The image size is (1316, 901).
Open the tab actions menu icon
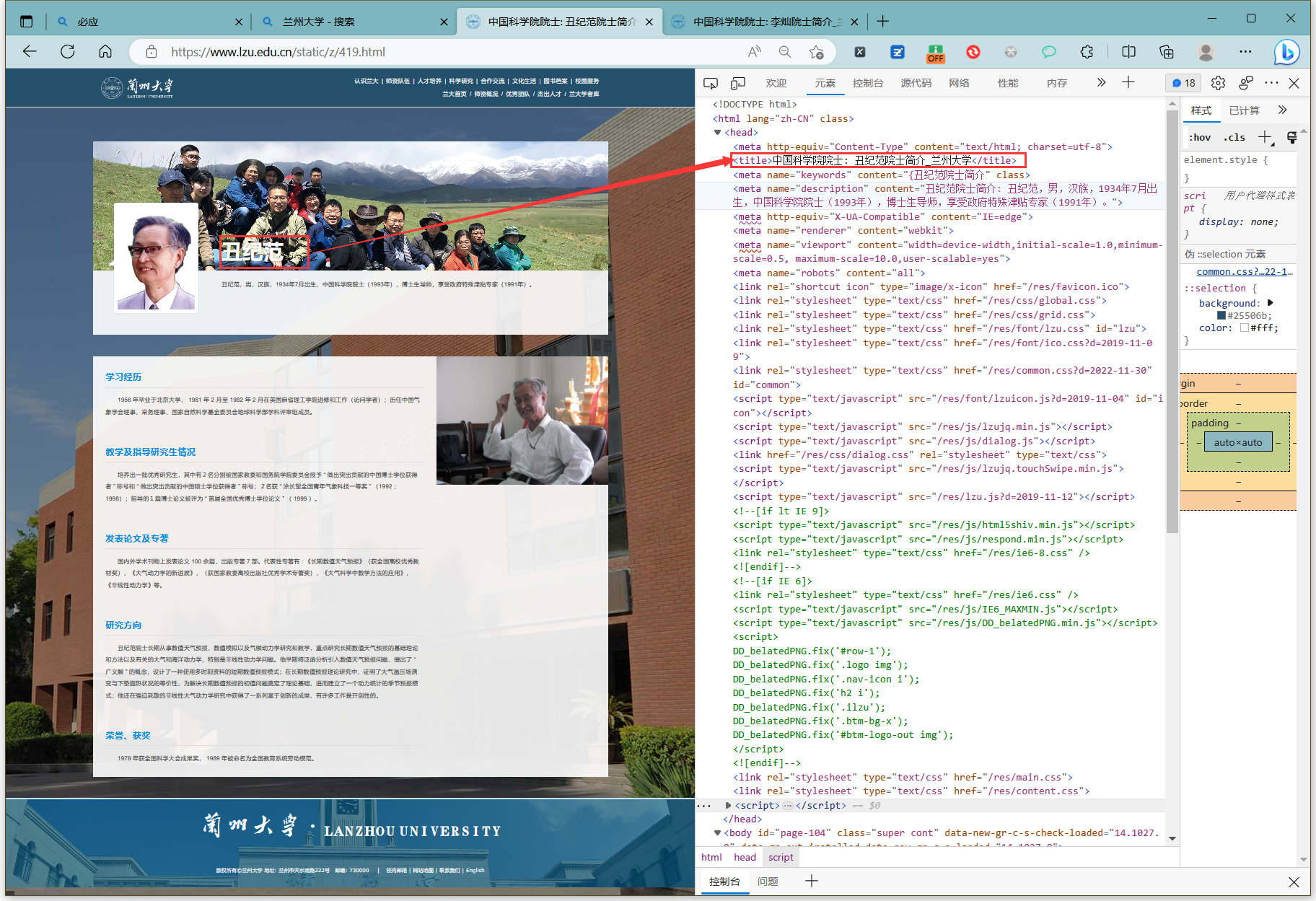tap(27, 22)
